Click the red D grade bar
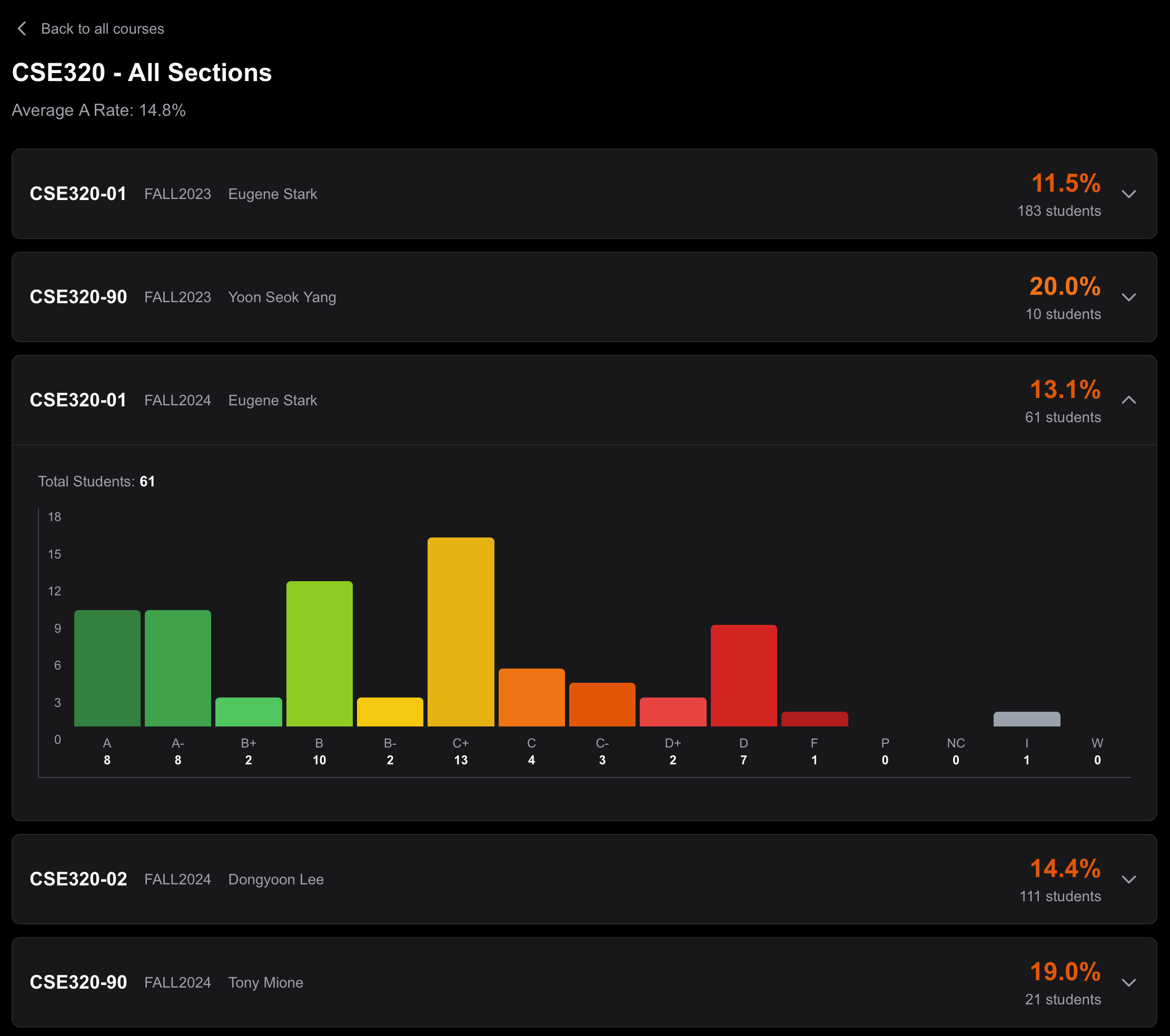The width and height of the screenshot is (1170, 1036). (743, 675)
